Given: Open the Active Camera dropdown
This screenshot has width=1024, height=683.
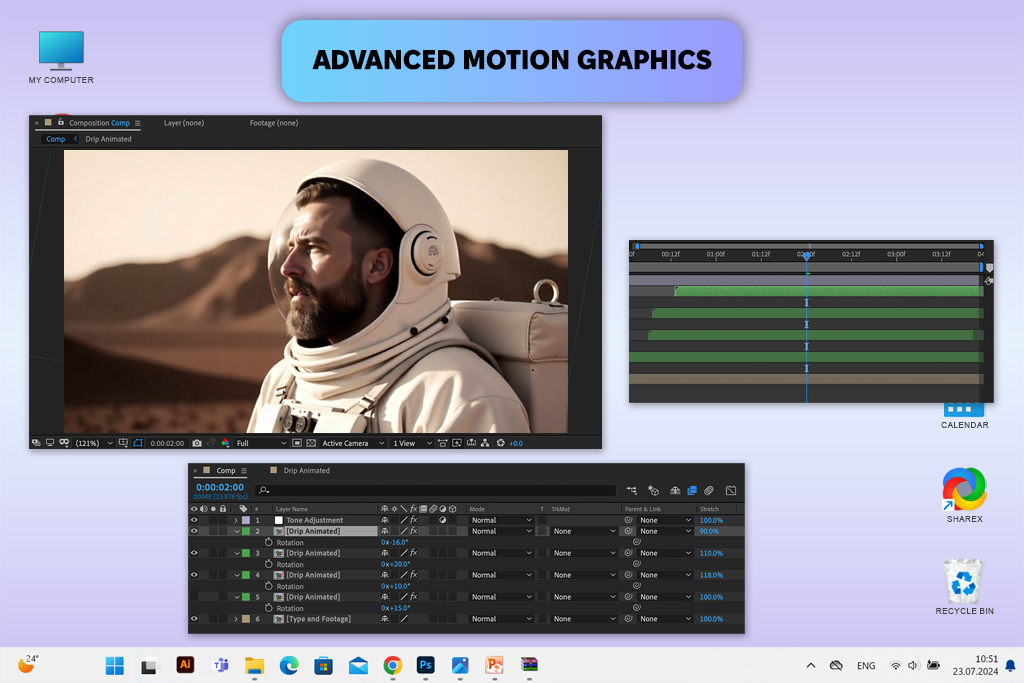Looking at the screenshot, I should (x=353, y=443).
